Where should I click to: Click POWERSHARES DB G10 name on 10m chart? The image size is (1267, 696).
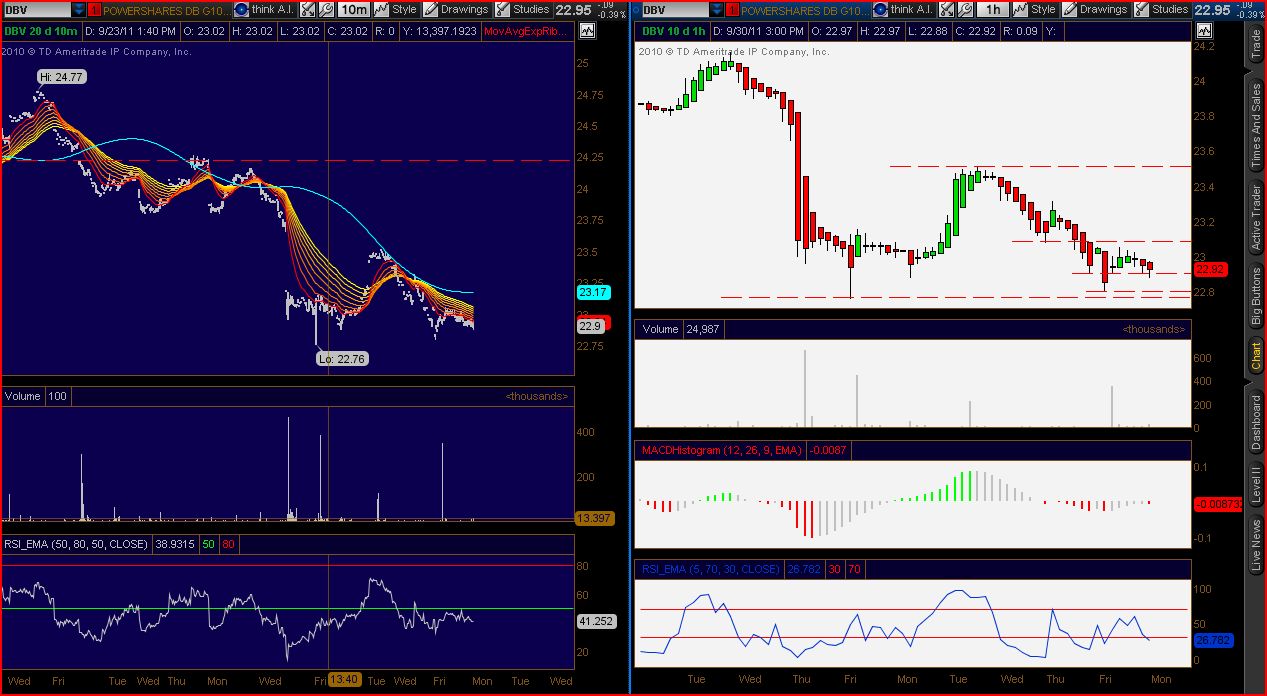point(167,10)
